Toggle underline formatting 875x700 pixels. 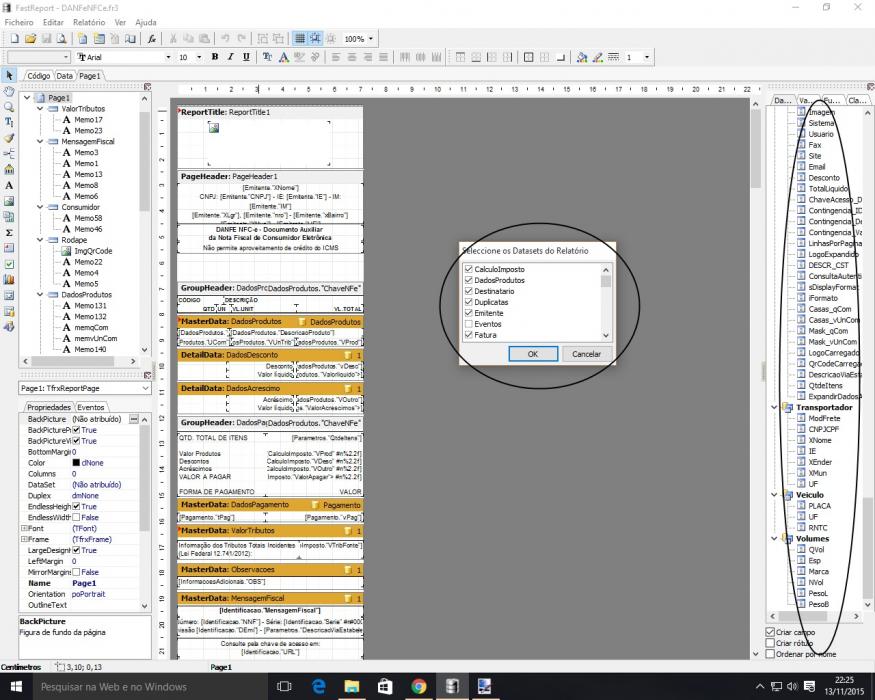[x=246, y=57]
